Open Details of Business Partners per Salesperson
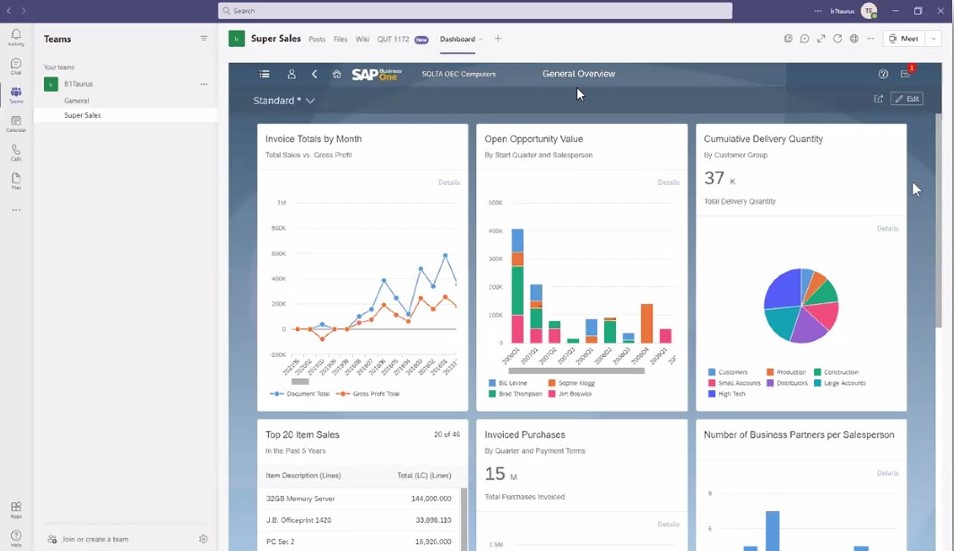Screen dimensions: 954x551 point(887,473)
